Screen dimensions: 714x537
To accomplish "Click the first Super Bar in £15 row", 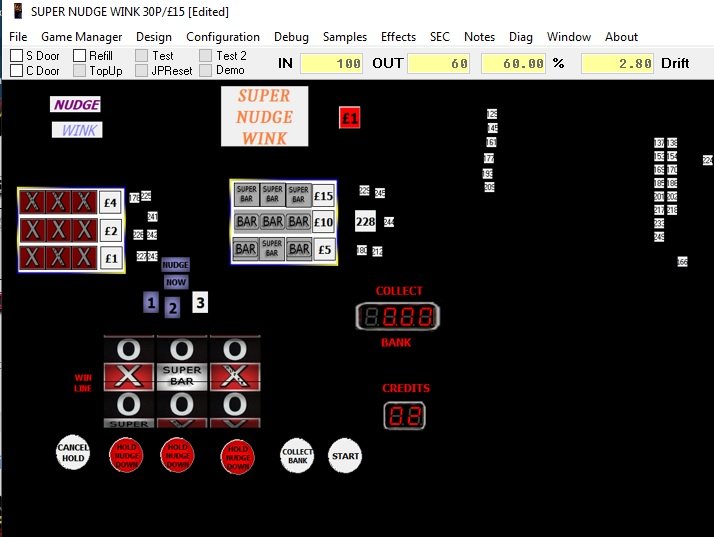I will (x=246, y=194).
